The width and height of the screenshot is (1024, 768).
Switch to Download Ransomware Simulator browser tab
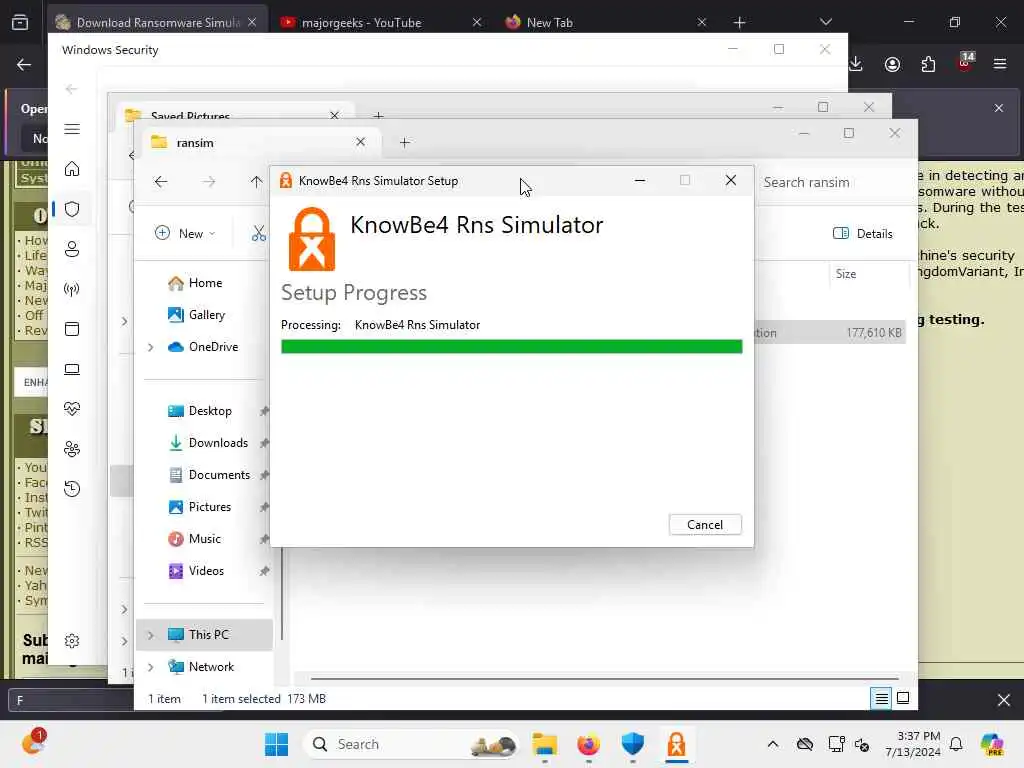[x=157, y=22]
